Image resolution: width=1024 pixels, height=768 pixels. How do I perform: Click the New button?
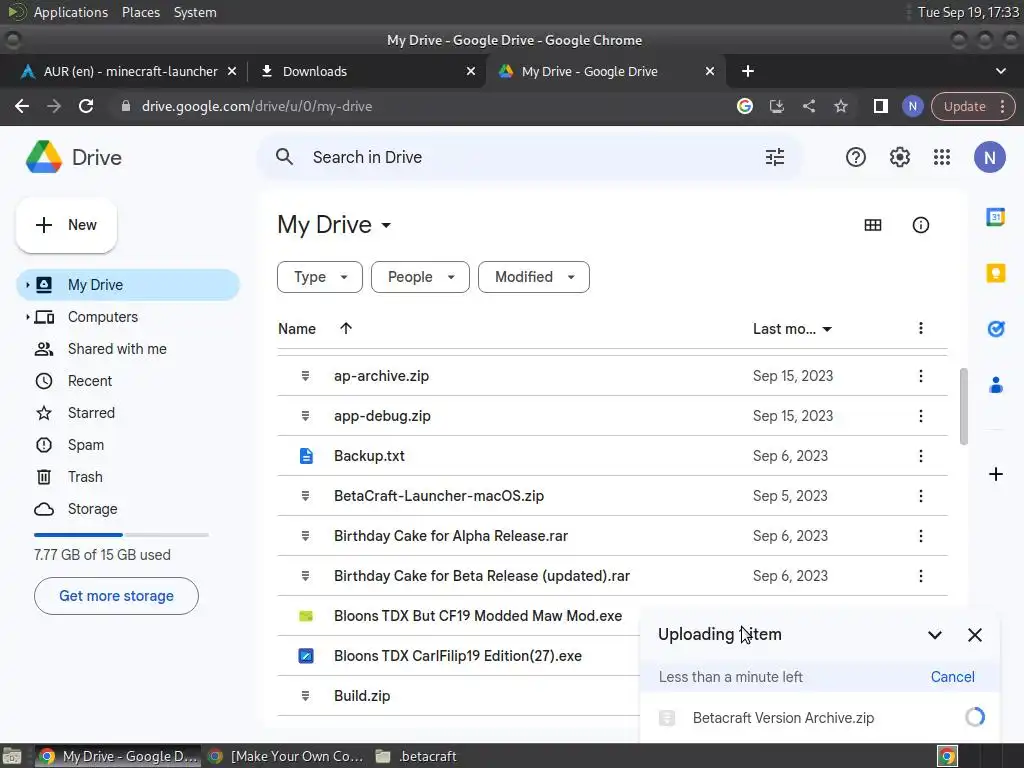tap(66, 225)
